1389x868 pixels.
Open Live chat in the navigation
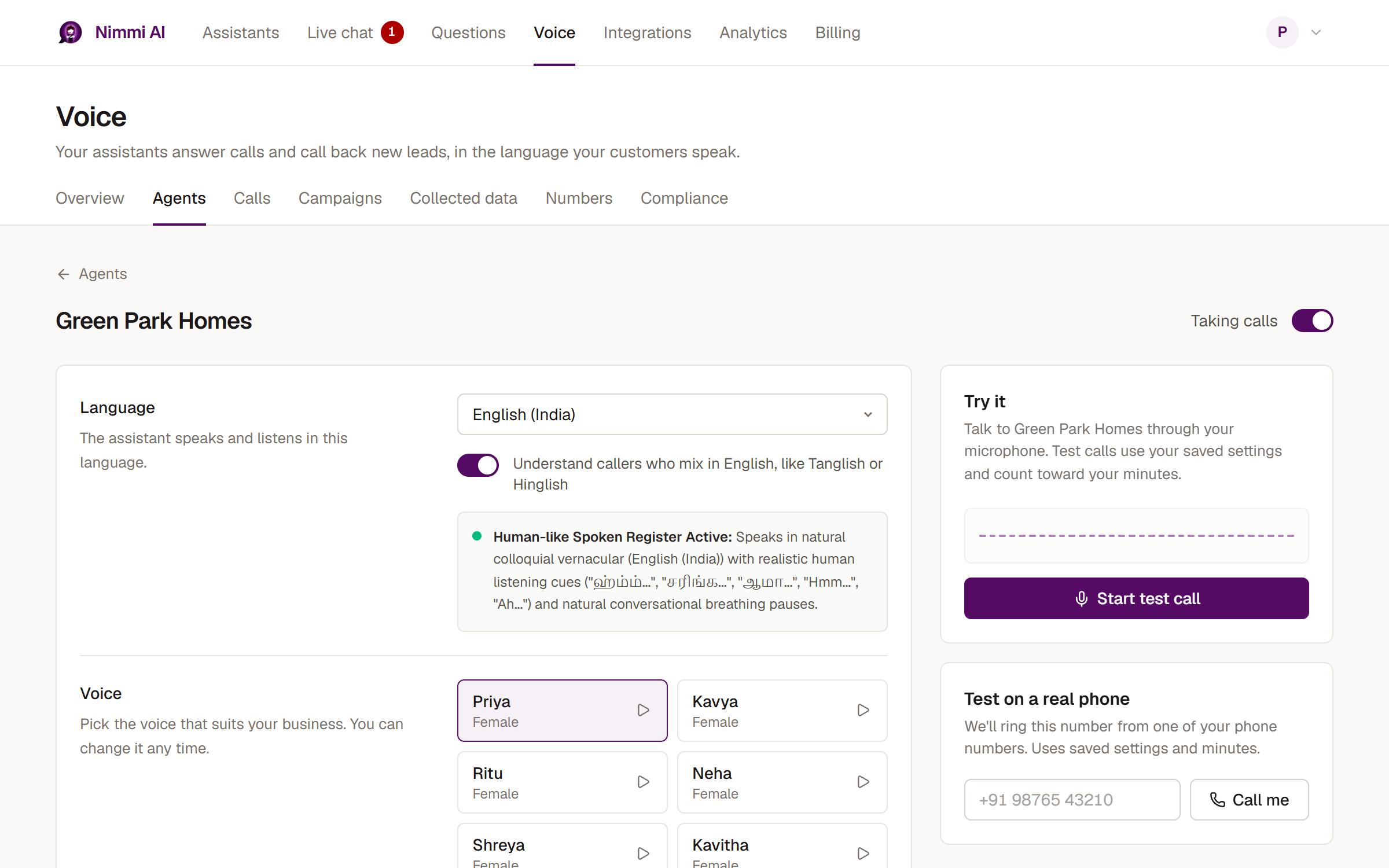(340, 32)
